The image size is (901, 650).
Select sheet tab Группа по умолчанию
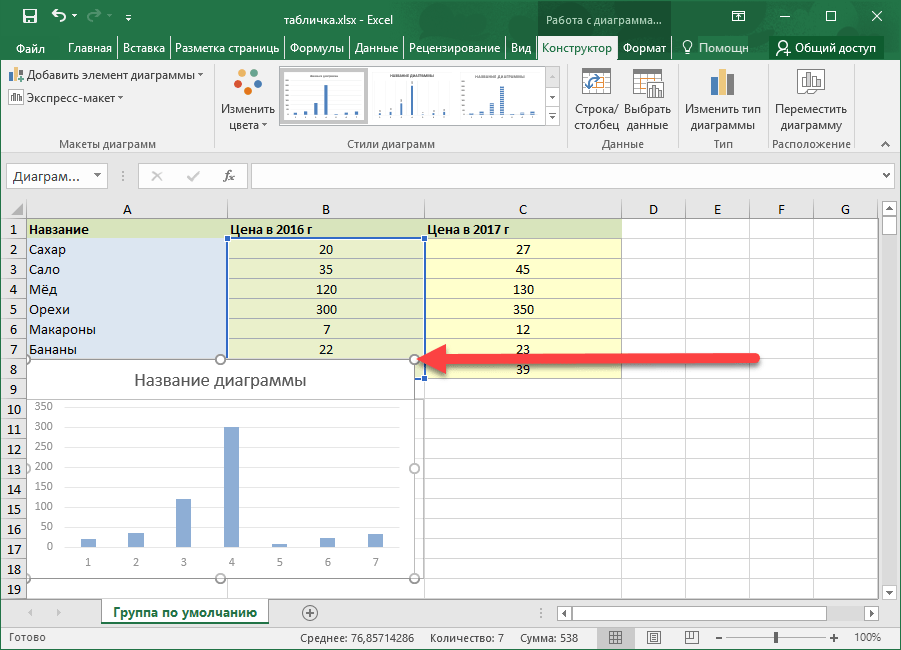click(184, 612)
